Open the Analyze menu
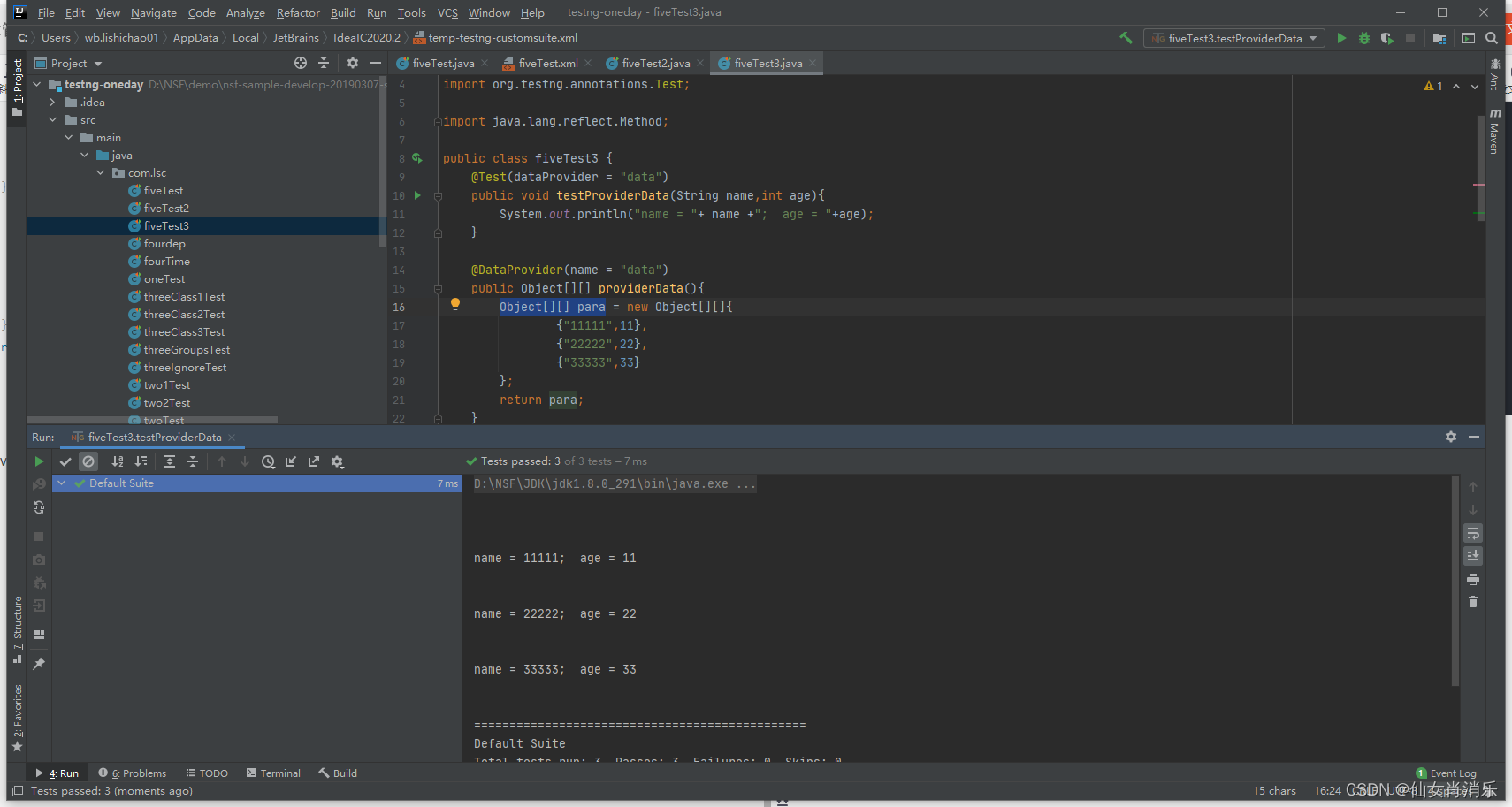1512x807 pixels. [246, 12]
